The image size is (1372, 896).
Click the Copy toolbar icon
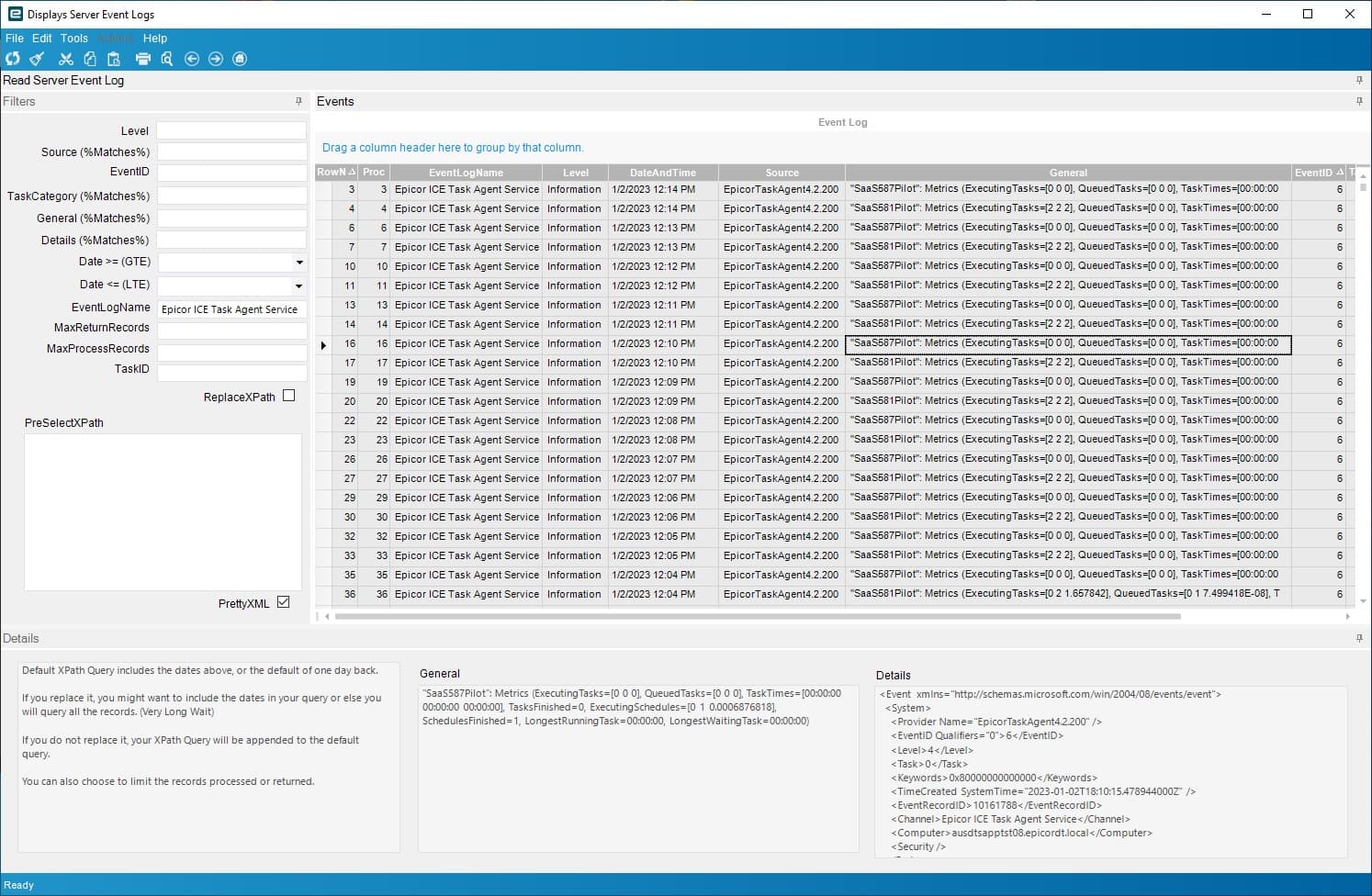tap(90, 59)
